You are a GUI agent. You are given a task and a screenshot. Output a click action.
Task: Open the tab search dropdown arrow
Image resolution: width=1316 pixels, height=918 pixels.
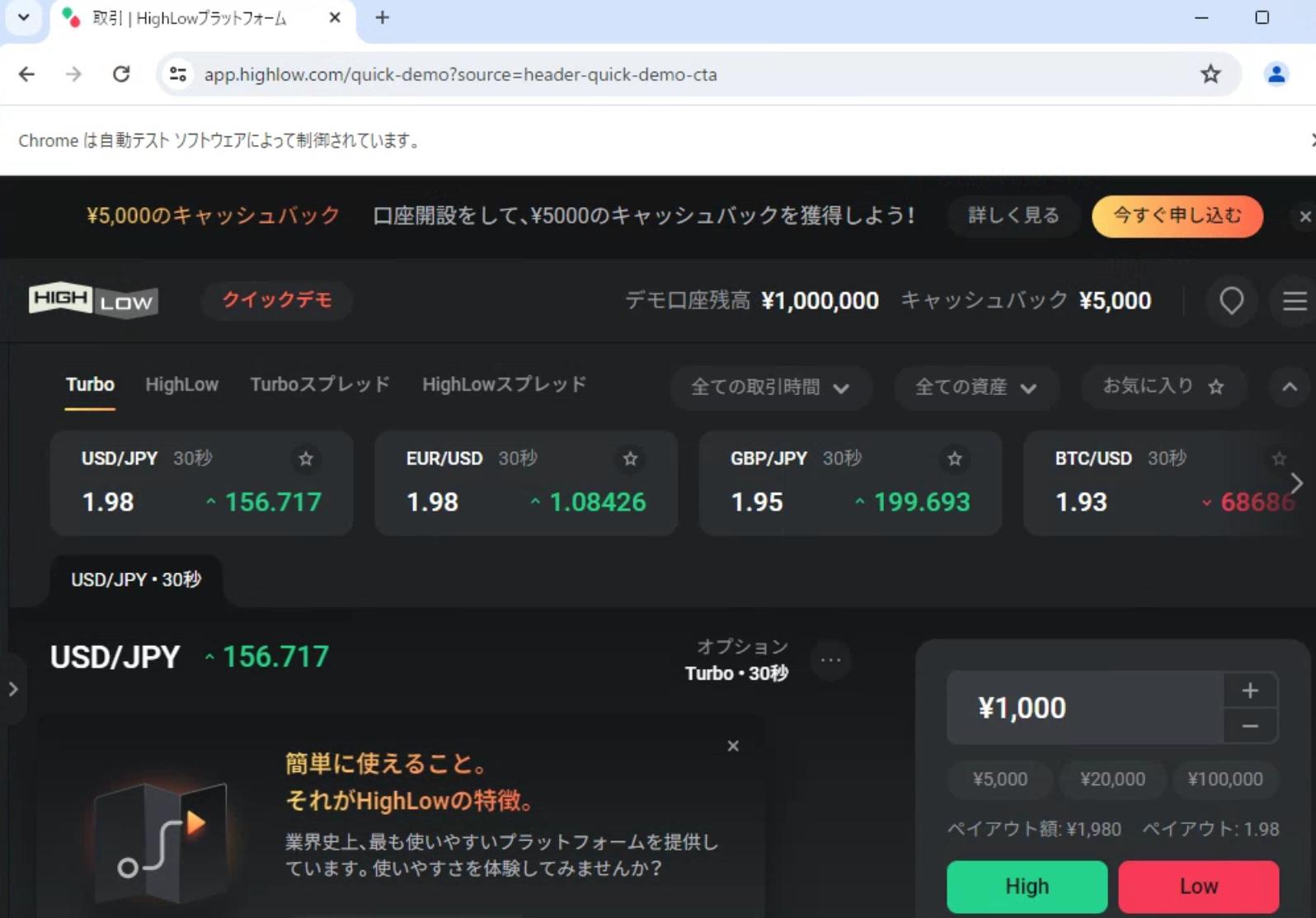[x=24, y=17]
